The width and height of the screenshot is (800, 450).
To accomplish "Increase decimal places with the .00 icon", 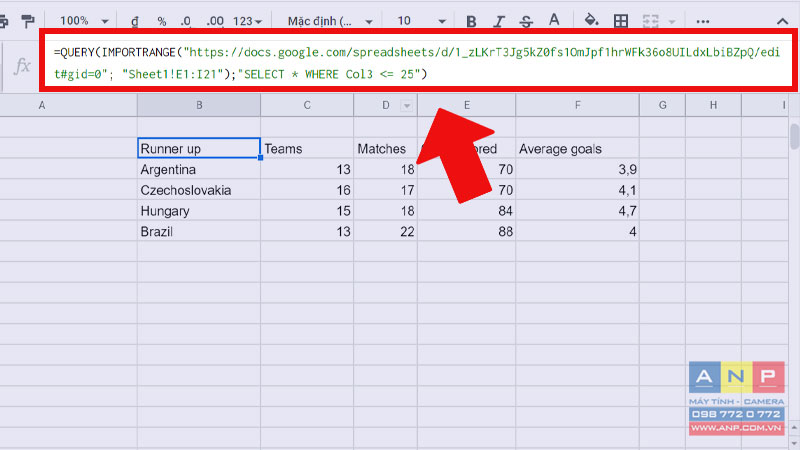I will [x=215, y=21].
